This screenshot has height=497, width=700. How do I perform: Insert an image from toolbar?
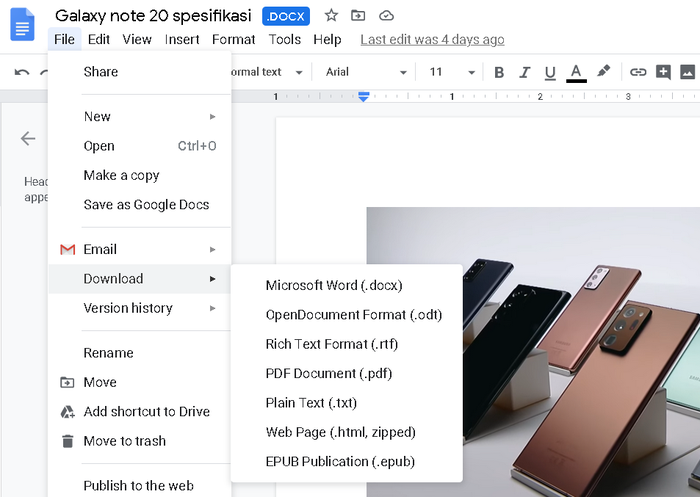688,72
